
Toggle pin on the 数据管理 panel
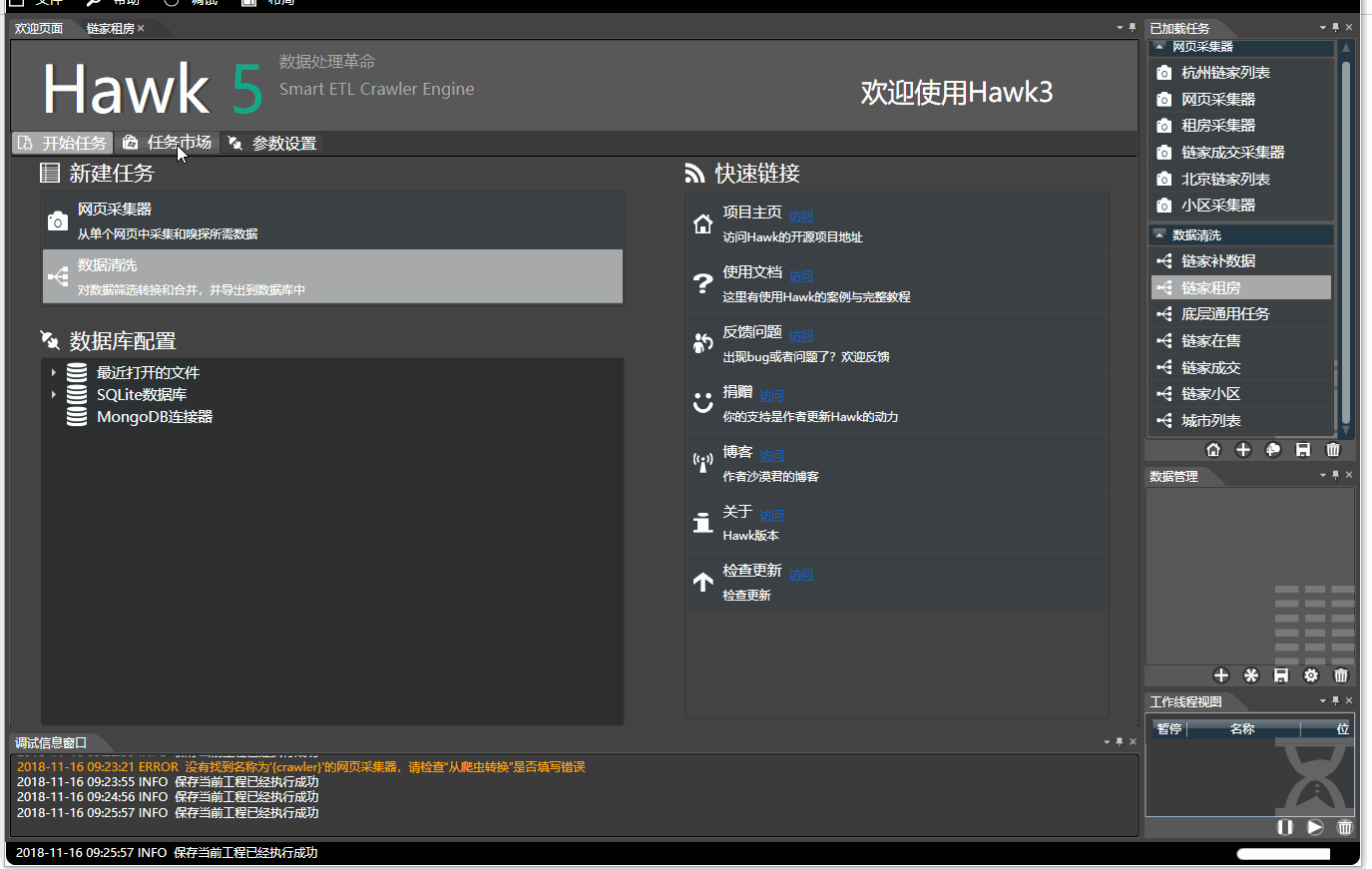pyautogui.click(x=1336, y=476)
